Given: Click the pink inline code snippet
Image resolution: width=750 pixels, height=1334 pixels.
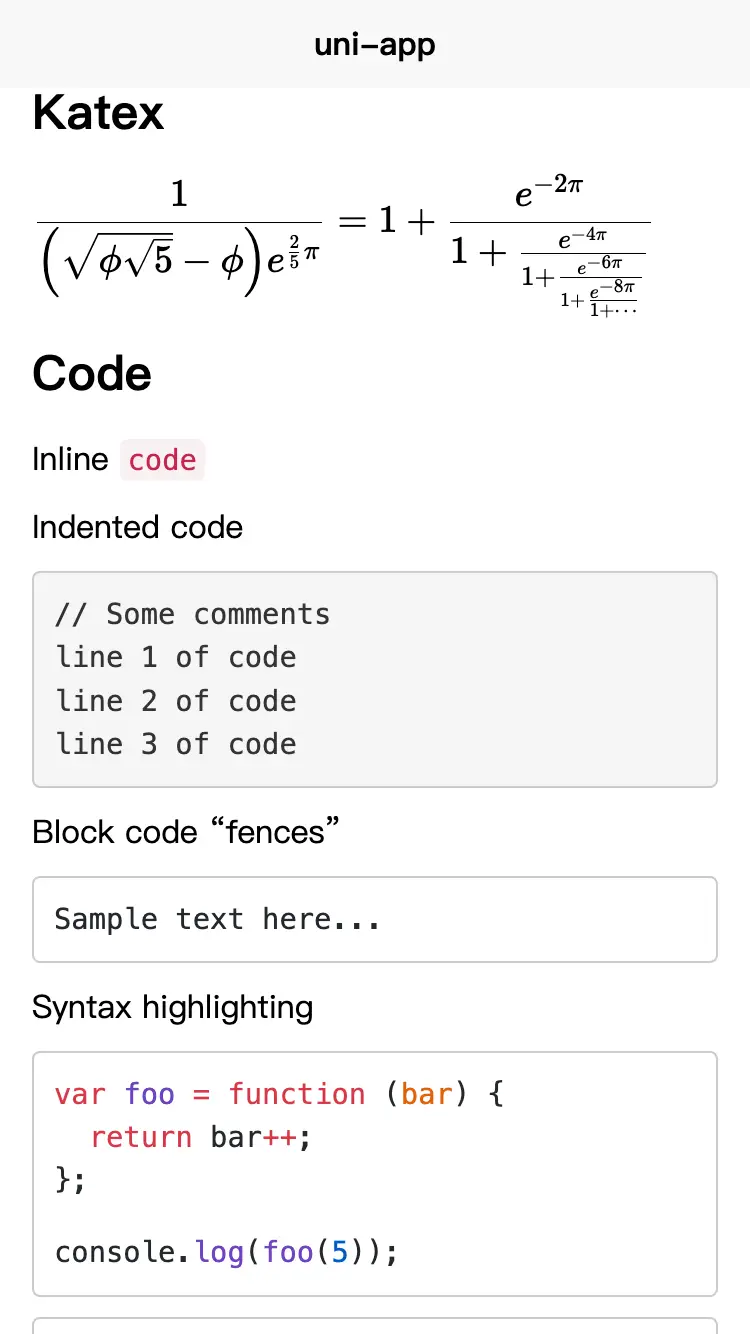Looking at the screenshot, I should [162, 460].
